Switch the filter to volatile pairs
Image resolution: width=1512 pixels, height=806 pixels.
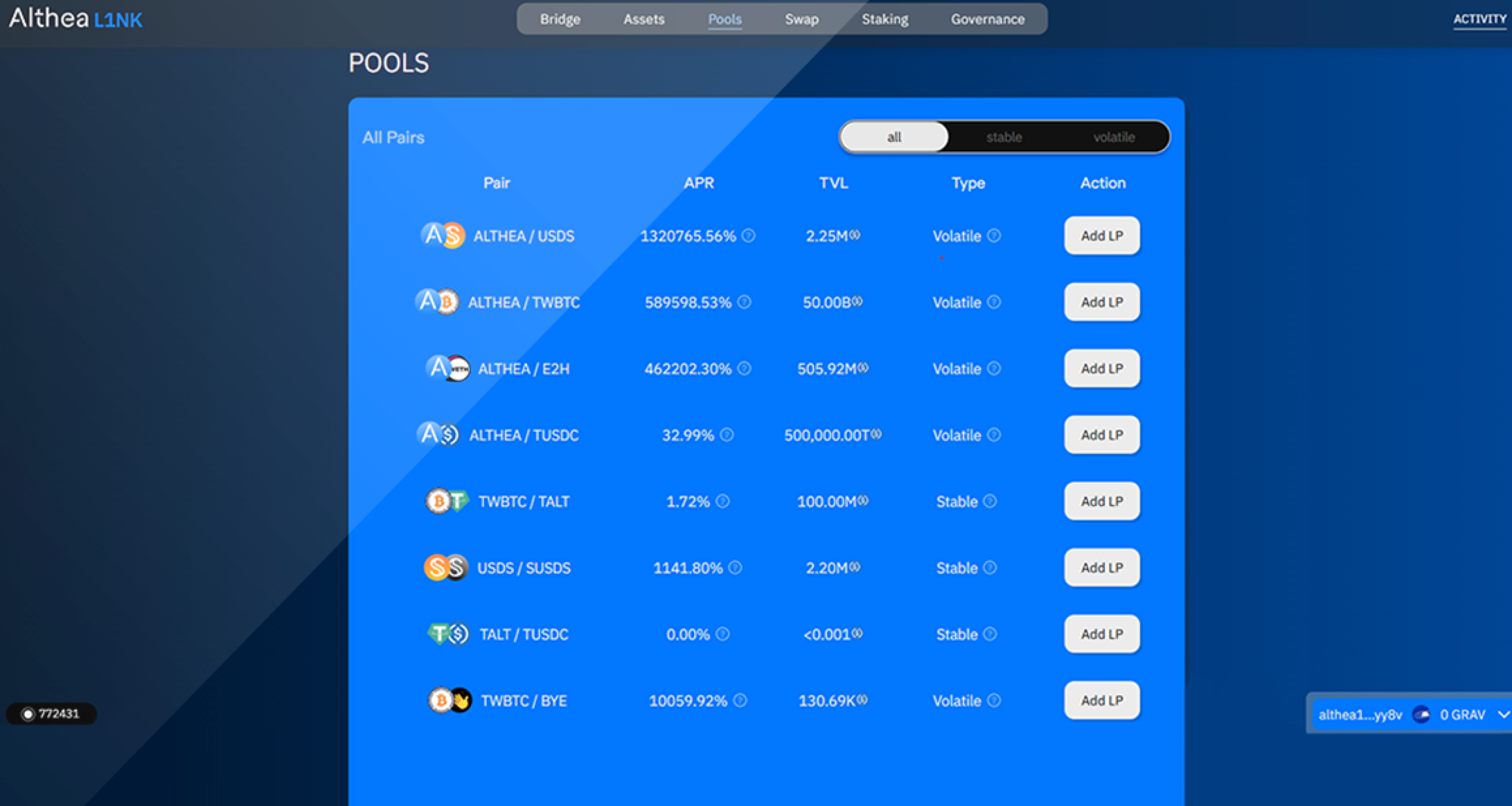1114,137
